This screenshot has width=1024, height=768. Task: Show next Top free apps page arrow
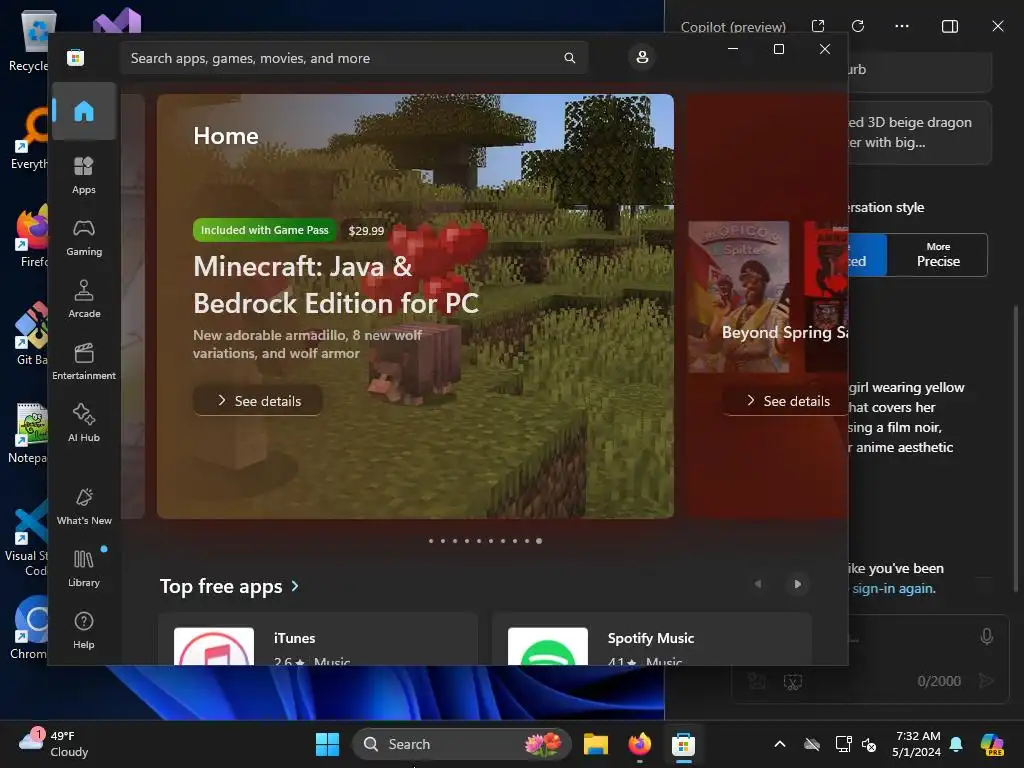pos(797,584)
